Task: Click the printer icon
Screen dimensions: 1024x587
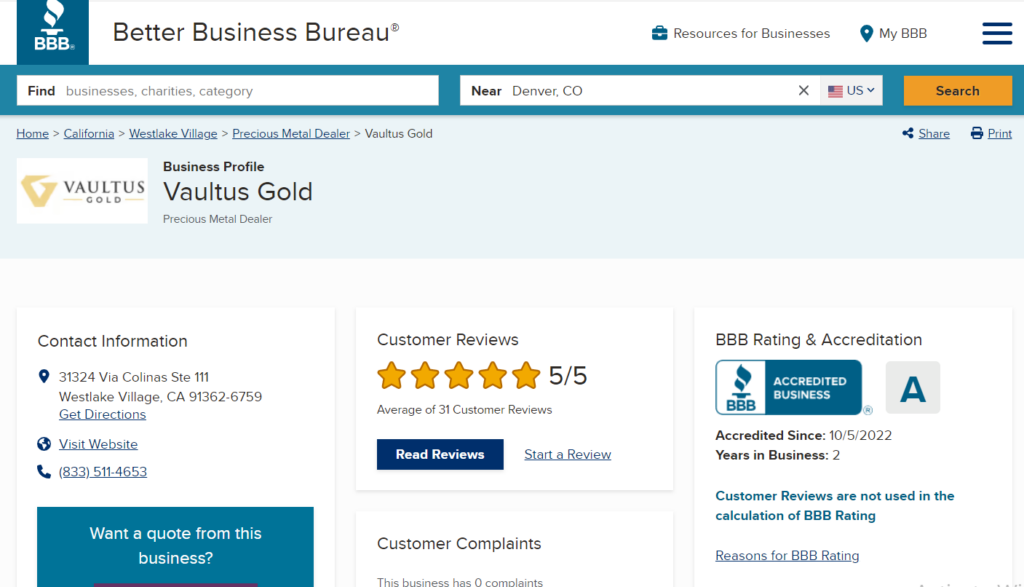Action: pos(977,133)
